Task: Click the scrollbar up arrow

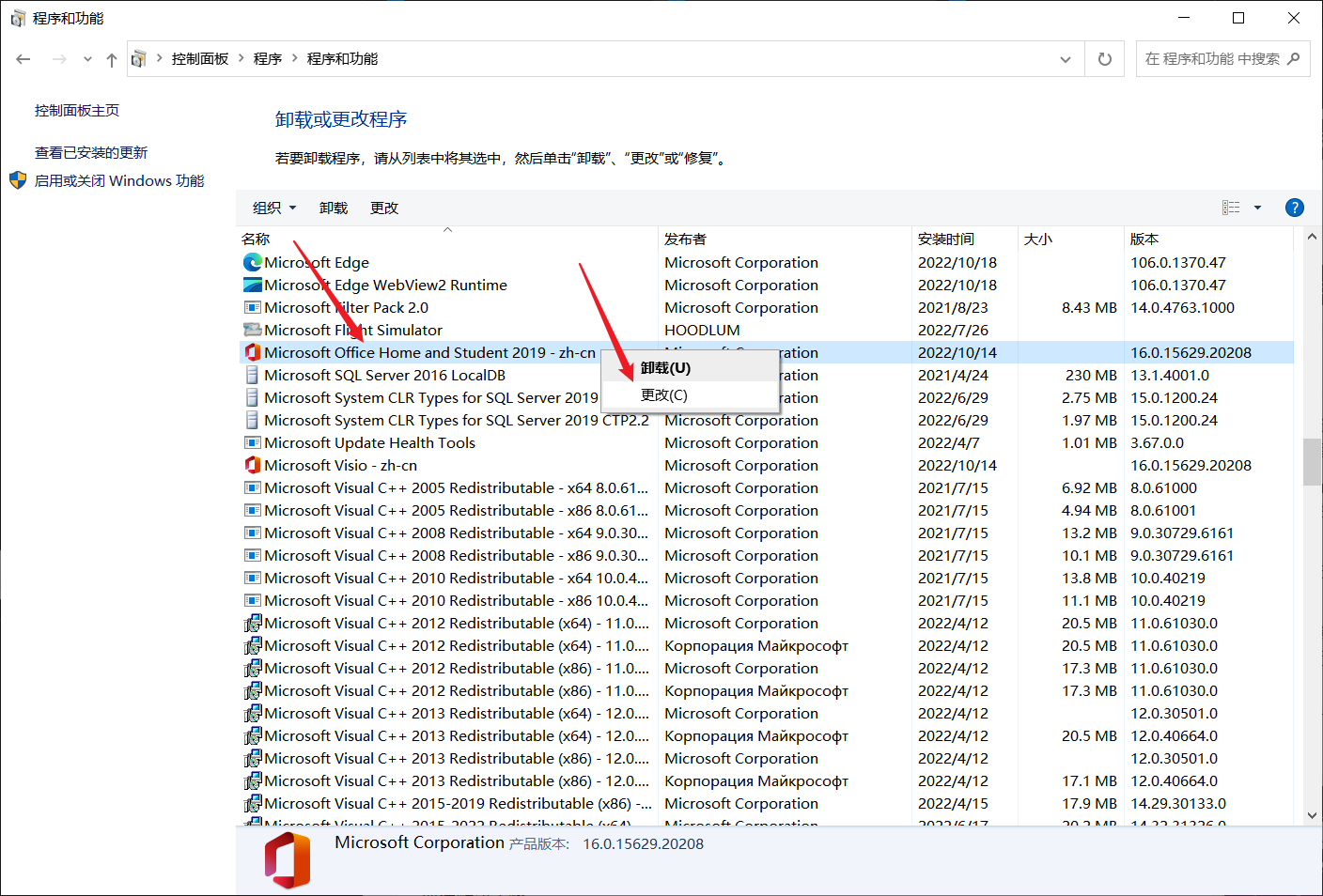Action: pos(1313,237)
